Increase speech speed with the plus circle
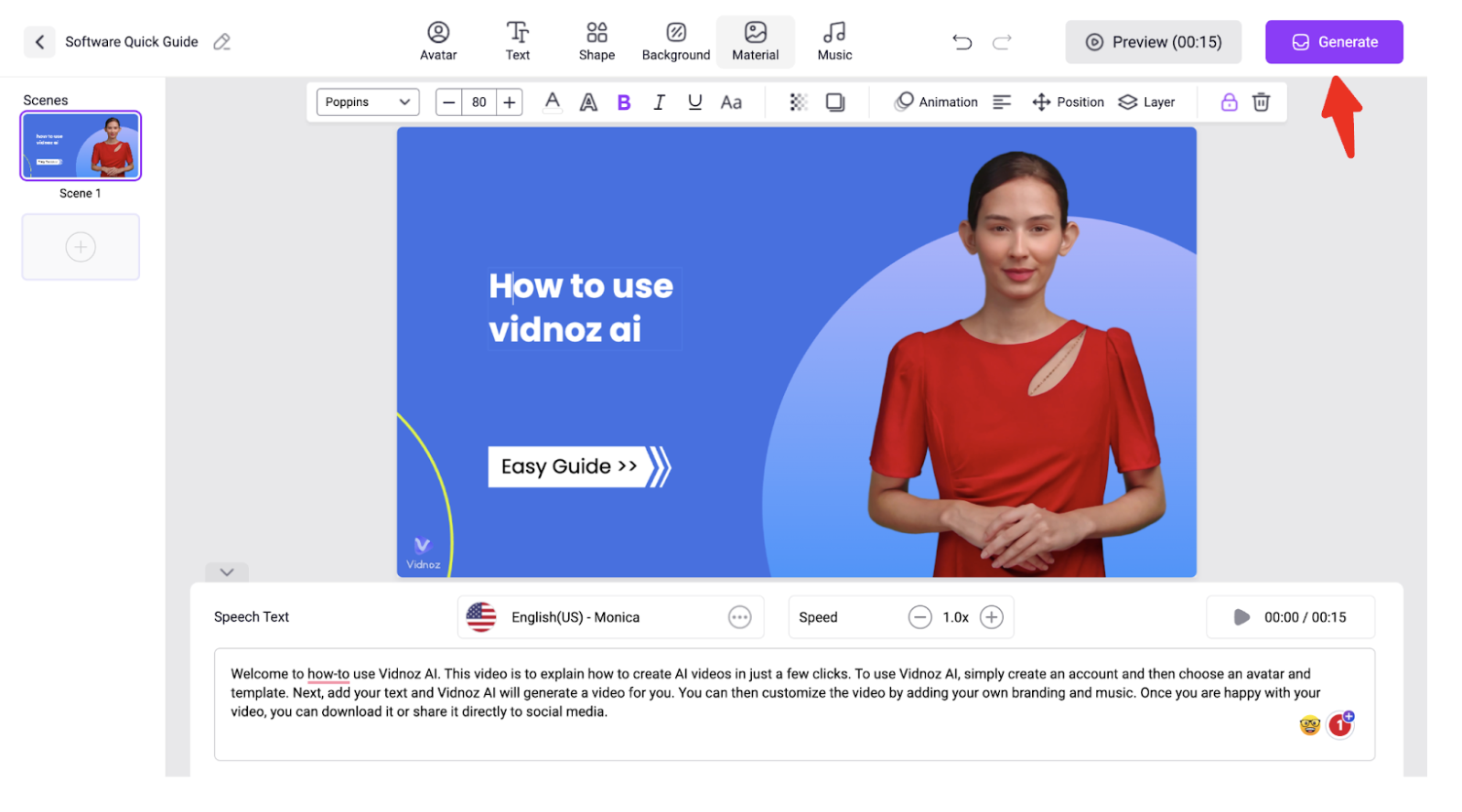Image resolution: width=1462 pixels, height=812 pixels. click(x=991, y=617)
